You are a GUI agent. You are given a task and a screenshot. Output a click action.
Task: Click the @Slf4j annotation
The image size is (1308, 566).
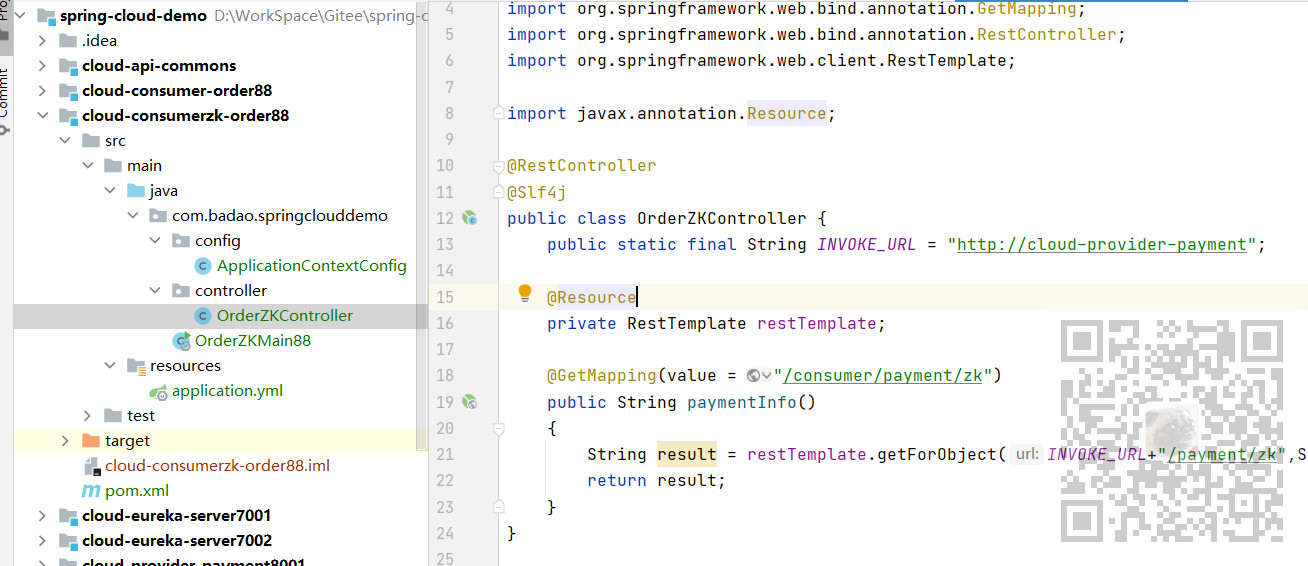tap(537, 192)
